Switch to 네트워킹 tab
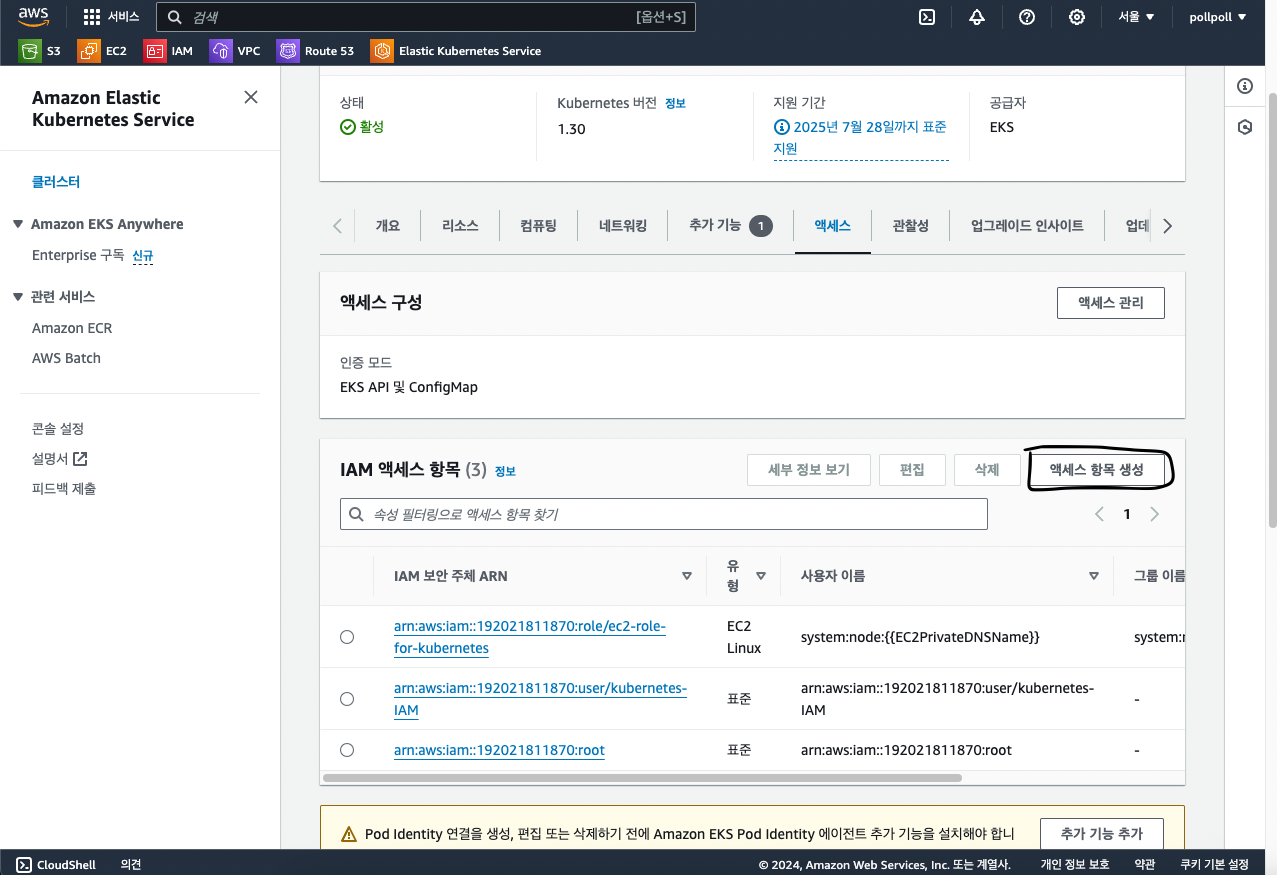This screenshot has width=1277, height=875. tap(623, 226)
